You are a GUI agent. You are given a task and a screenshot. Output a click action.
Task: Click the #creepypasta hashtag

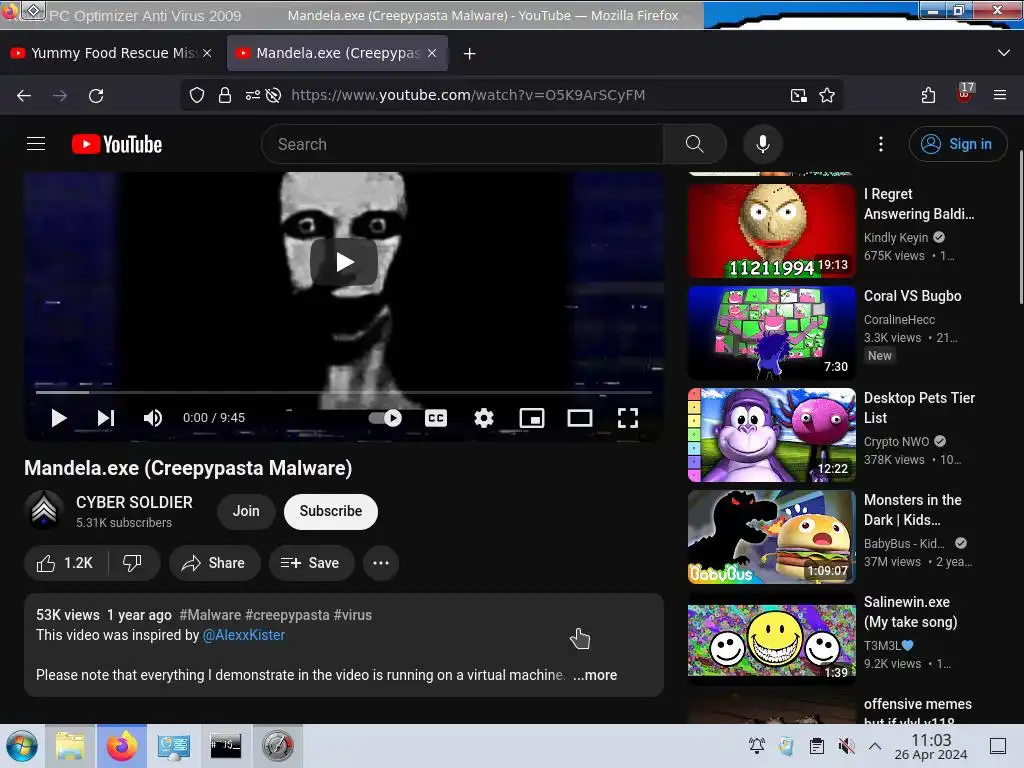[287, 615]
